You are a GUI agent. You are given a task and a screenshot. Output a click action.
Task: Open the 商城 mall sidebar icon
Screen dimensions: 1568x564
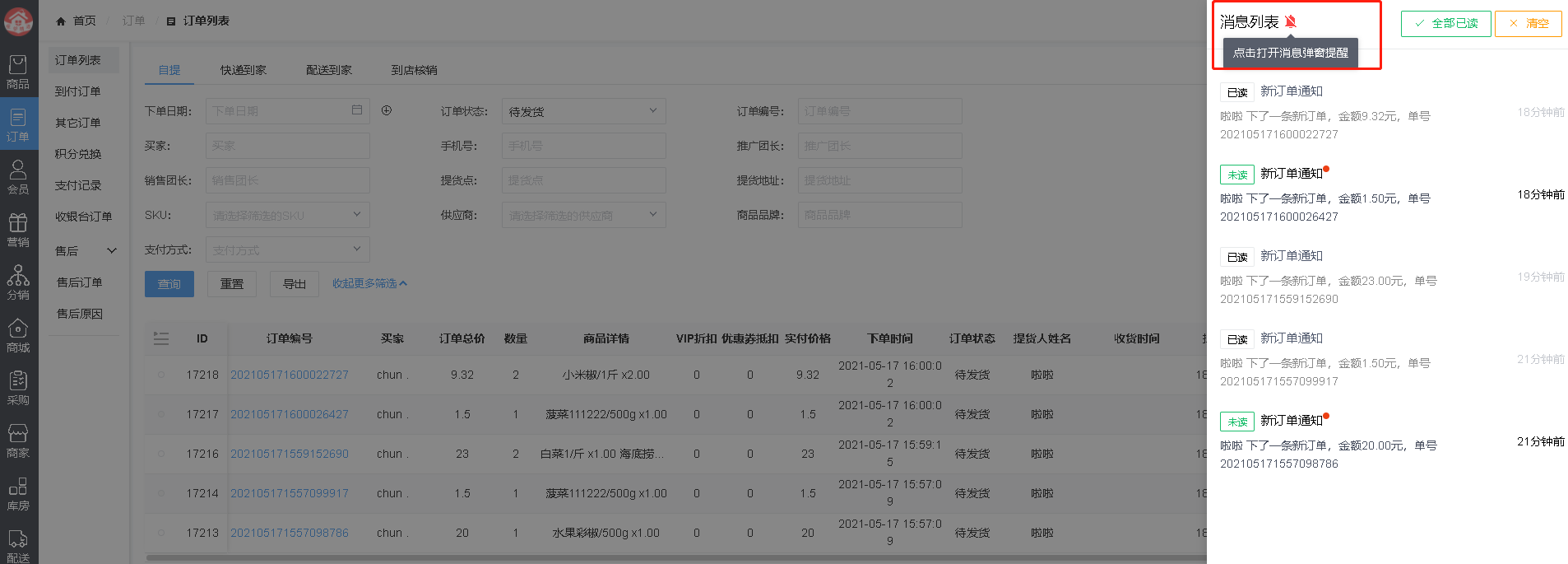tap(18, 336)
